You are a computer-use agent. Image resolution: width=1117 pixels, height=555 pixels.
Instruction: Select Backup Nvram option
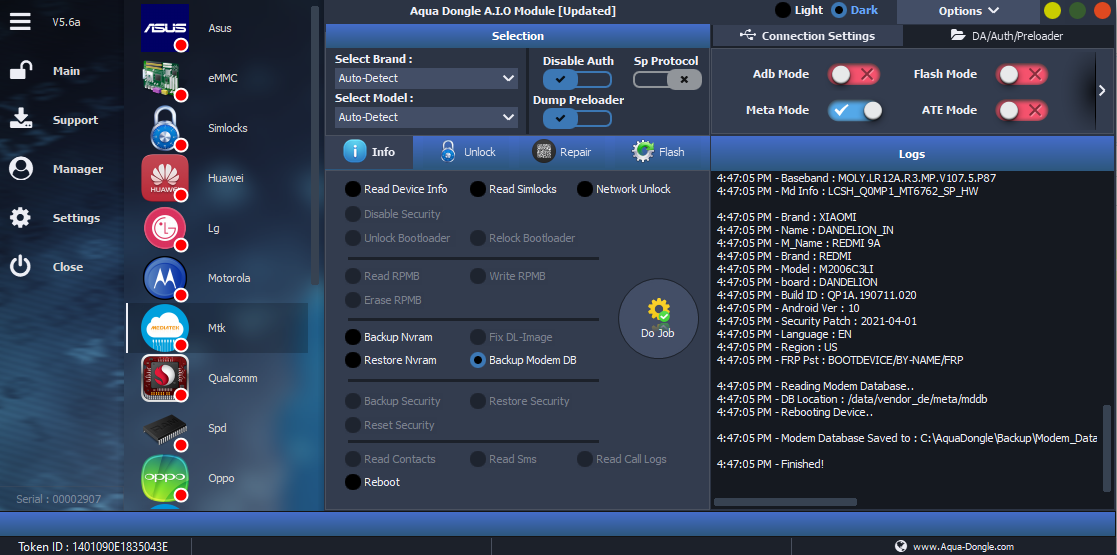point(353,337)
